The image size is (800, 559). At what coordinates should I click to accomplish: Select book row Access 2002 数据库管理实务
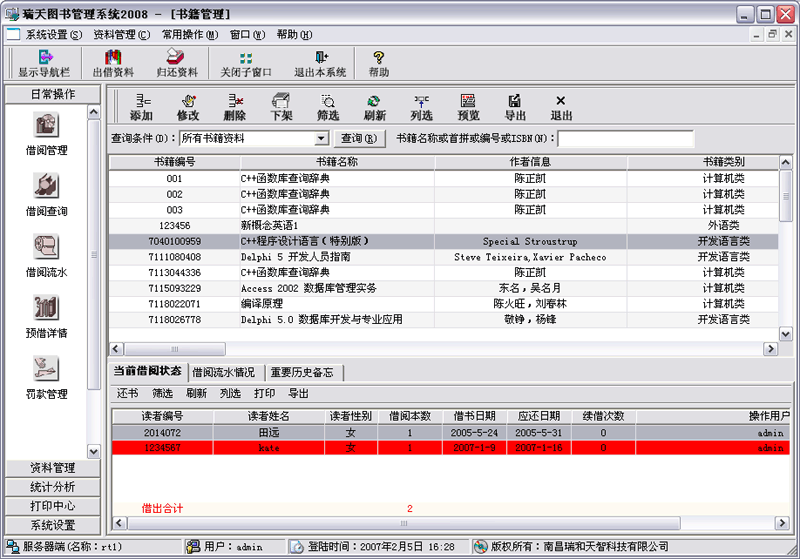coord(444,288)
